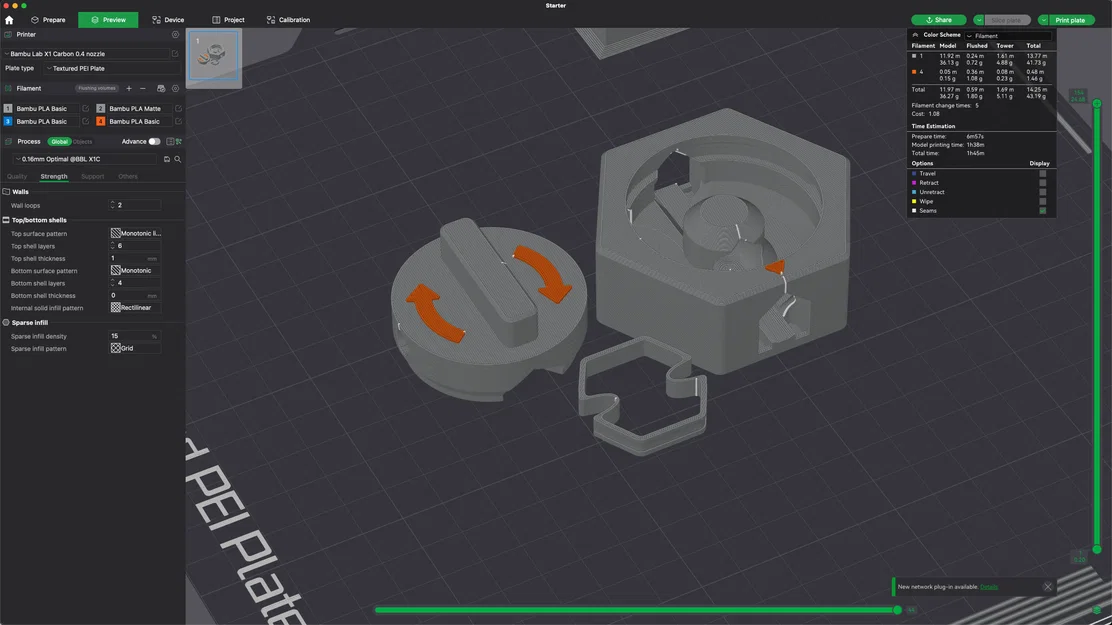Enable Travel display checkbox
This screenshot has height=625, width=1112.
point(1042,173)
